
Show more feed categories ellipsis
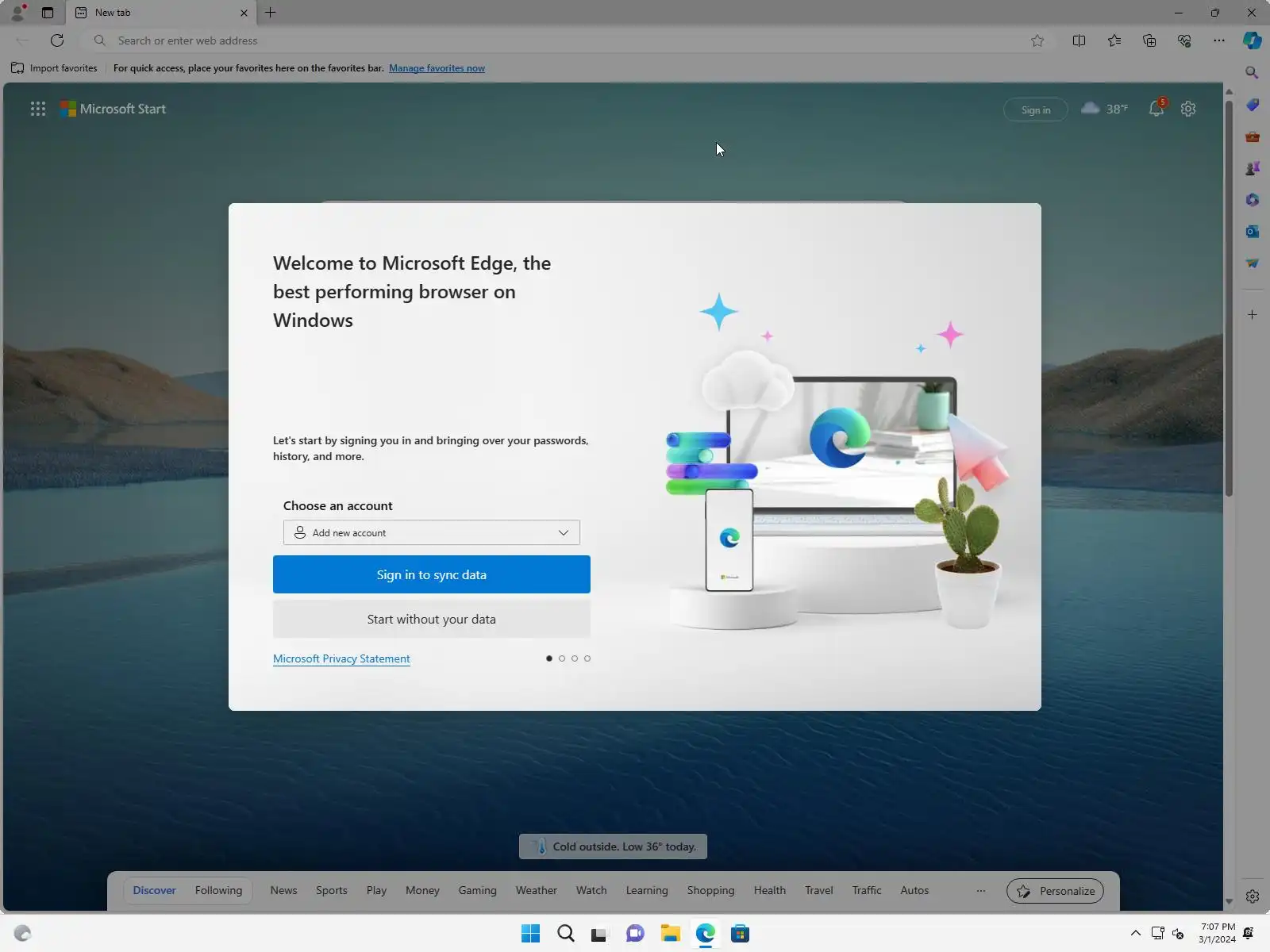click(981, 891)
